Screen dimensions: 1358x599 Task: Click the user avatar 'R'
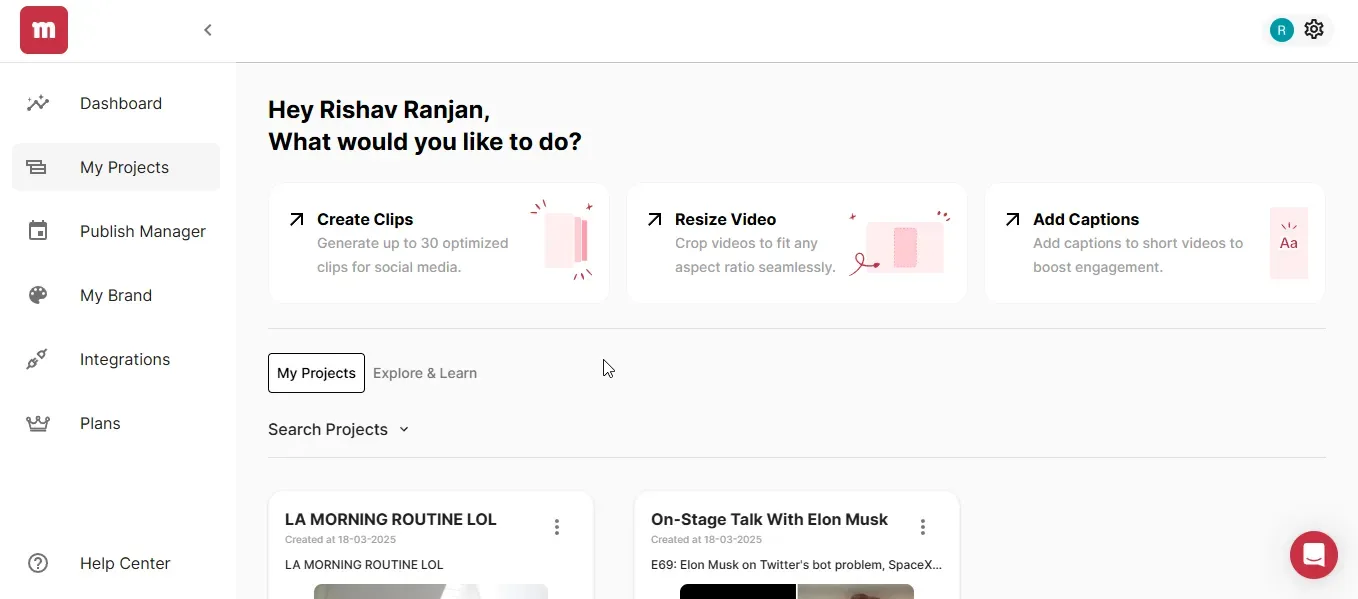tap(1282, 30)
